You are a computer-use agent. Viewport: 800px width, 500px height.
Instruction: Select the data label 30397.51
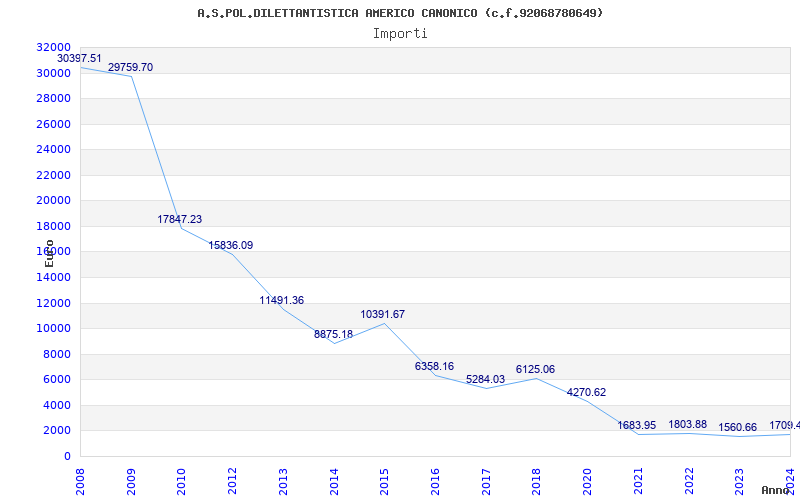[79, 59]
